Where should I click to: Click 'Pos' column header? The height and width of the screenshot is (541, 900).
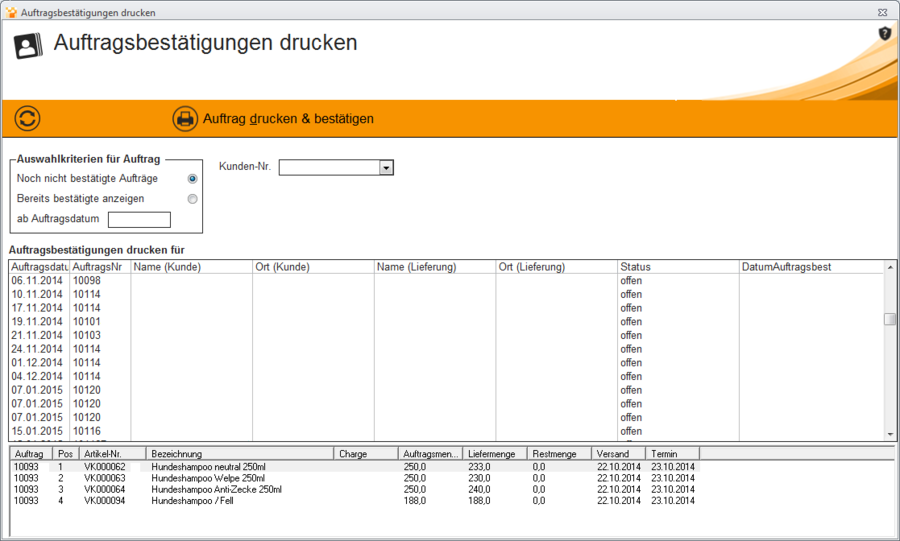click(x=65, y=454)
